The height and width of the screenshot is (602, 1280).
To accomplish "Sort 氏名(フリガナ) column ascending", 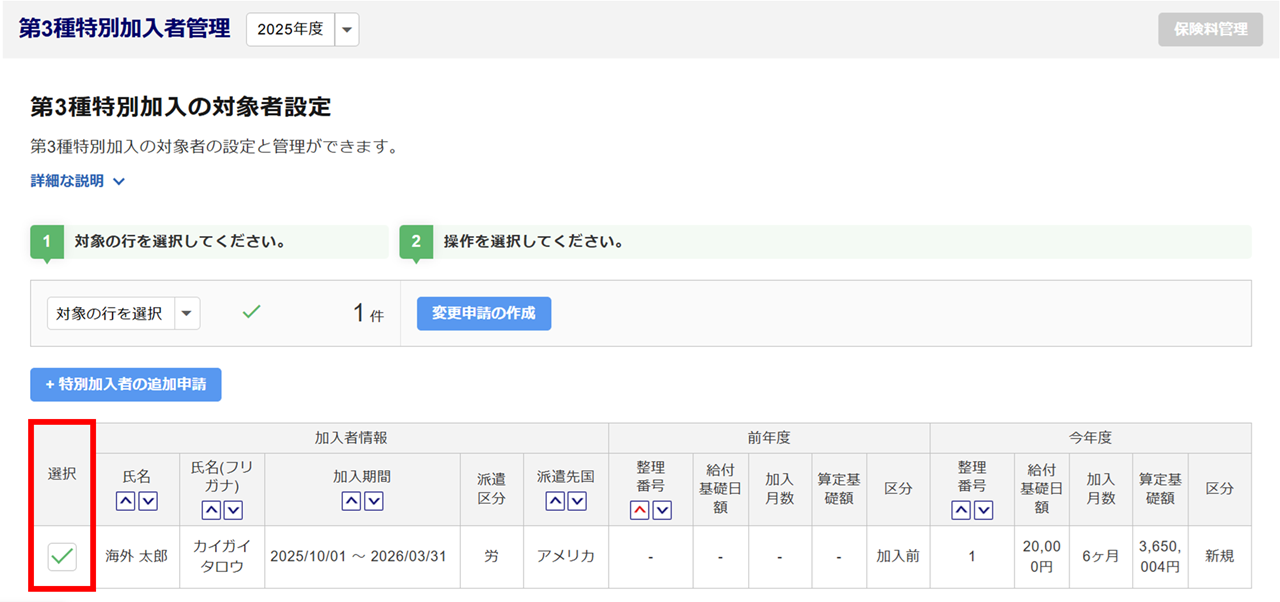I will click(211, 510).
